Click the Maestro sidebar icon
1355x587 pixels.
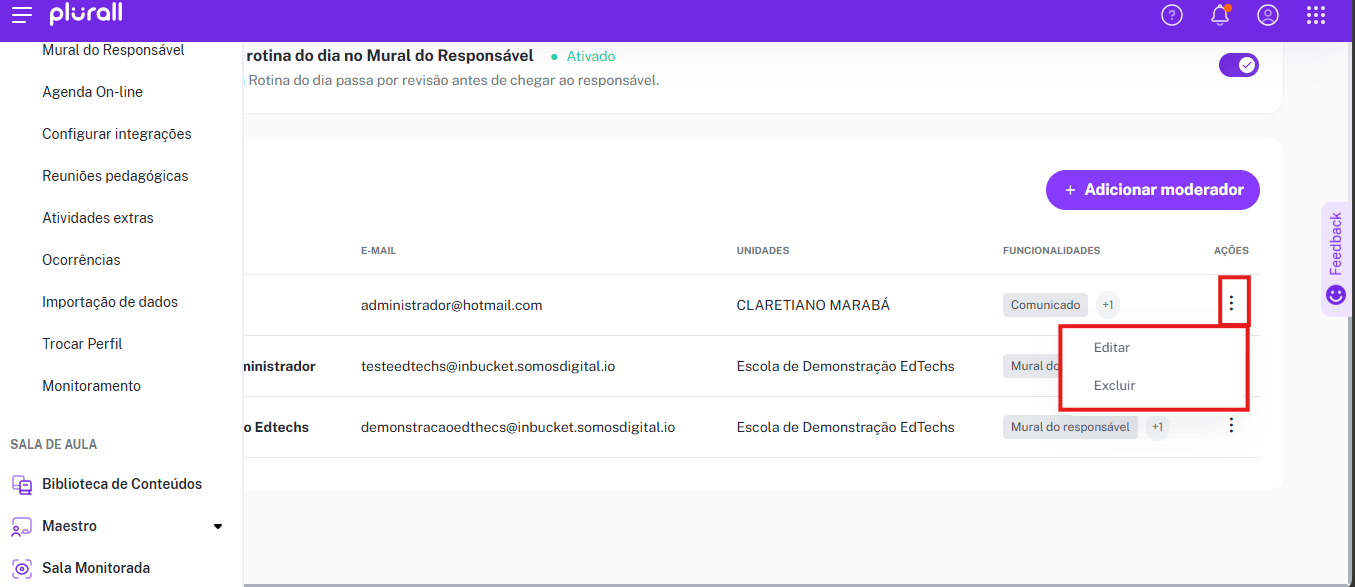(22, 526)
